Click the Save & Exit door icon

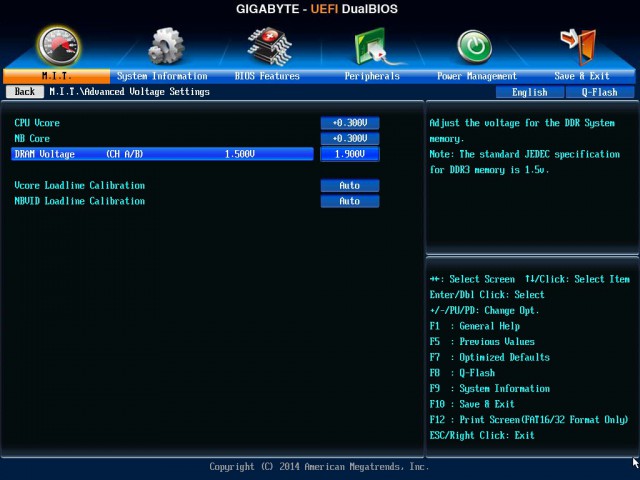pos(578,47)
